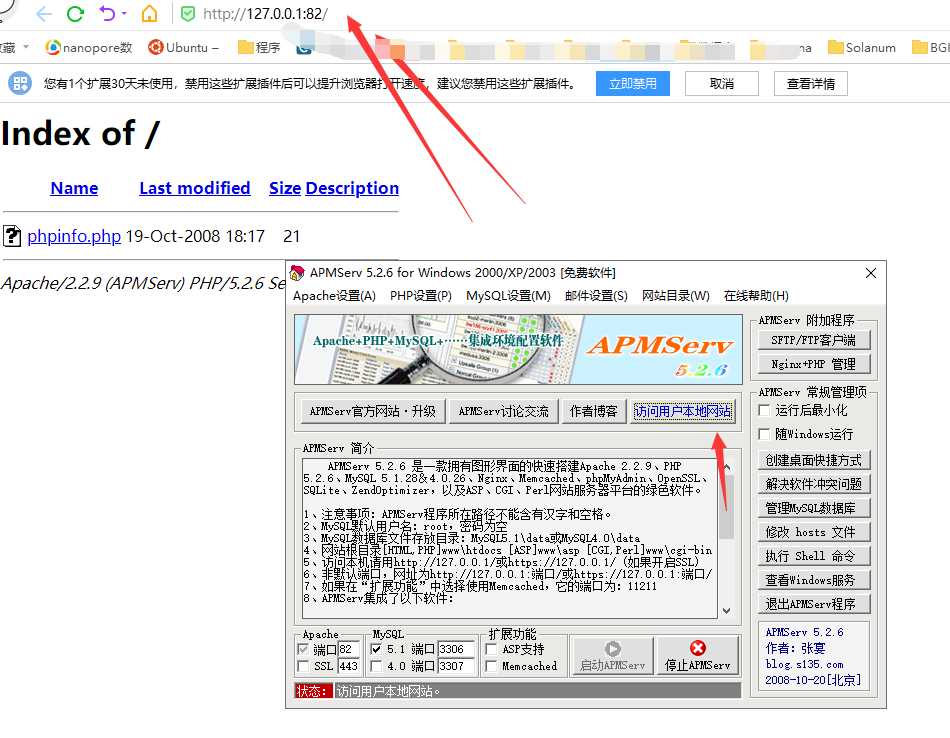Open SFTP/FTP客户端

click(x=814, y=340)
